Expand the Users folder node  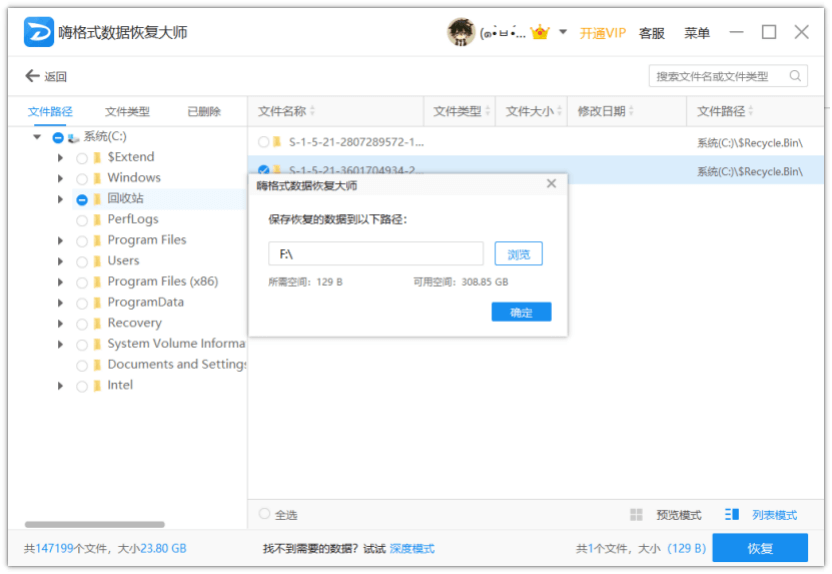(60, 261)
